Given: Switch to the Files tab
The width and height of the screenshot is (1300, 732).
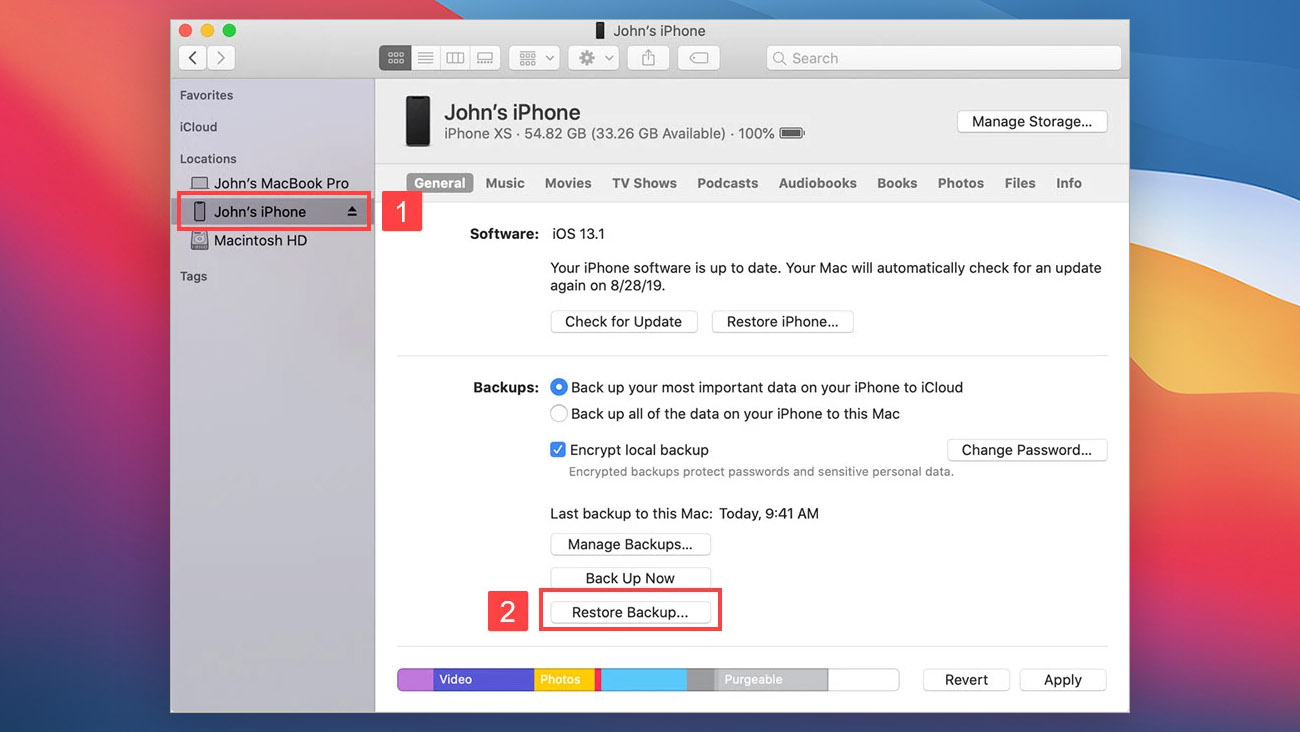Looking at the screenshot, I should pos(1020,183).
